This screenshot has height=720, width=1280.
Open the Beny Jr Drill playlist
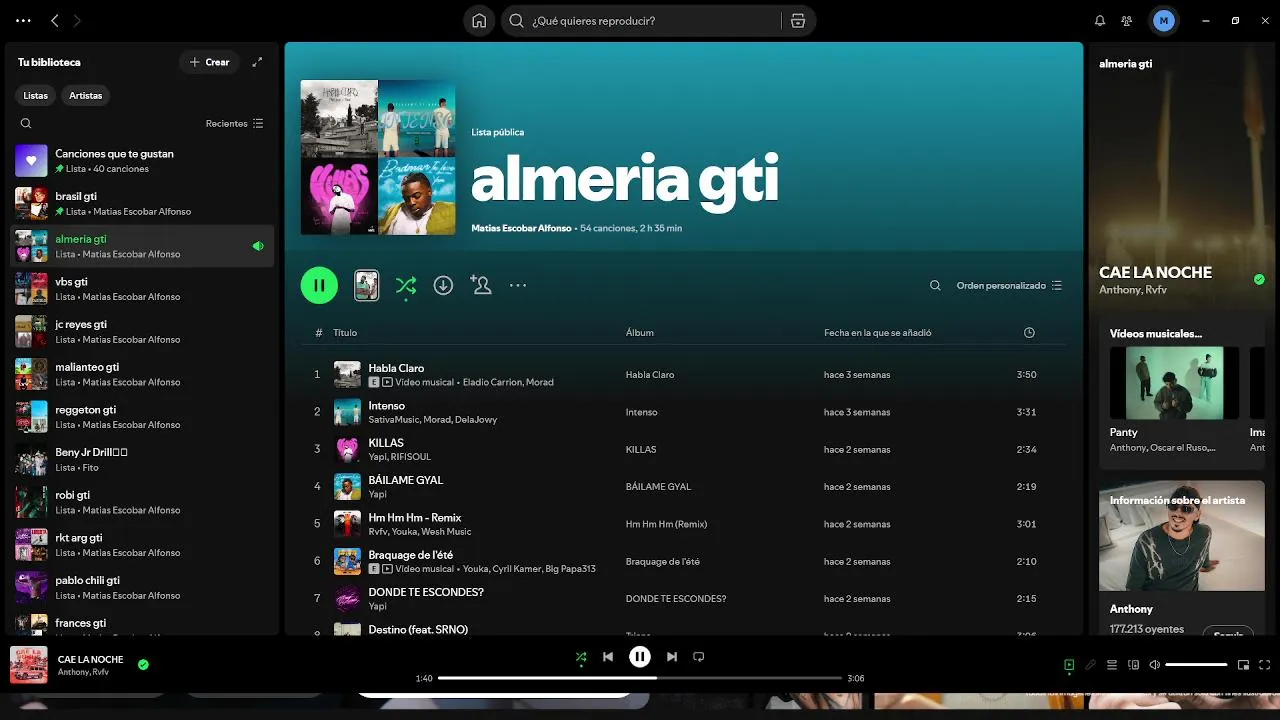point(142,460)
